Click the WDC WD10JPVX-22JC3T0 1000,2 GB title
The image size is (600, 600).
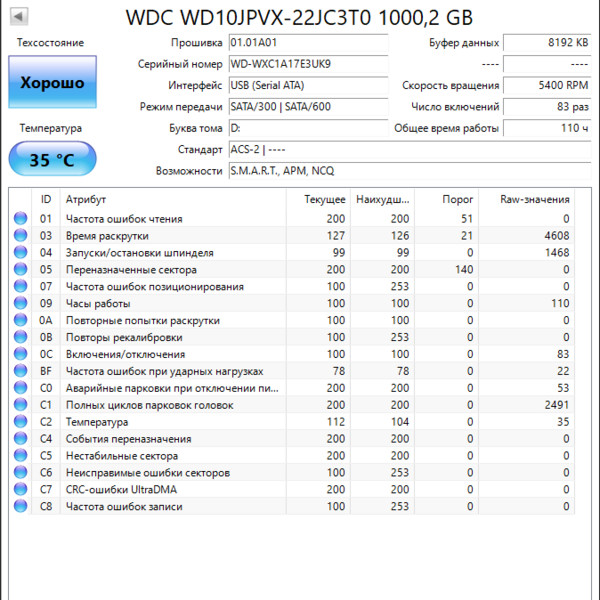300,18
